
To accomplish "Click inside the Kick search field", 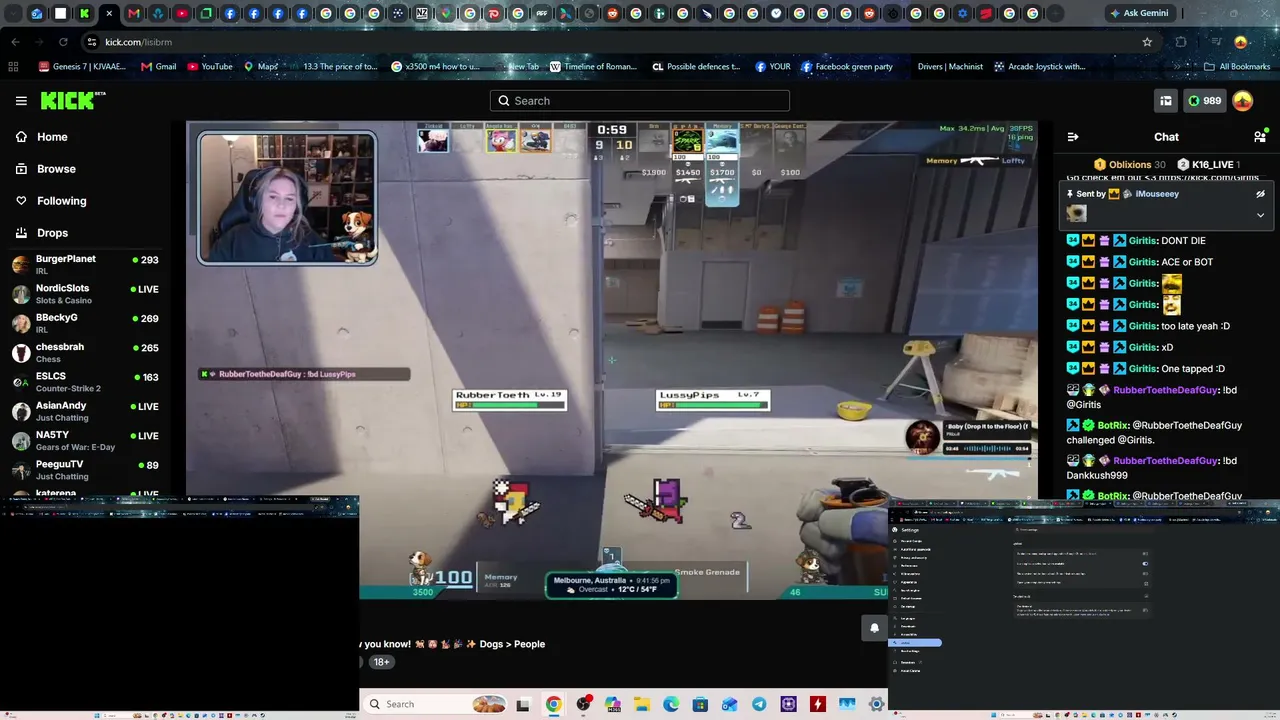I will (x=640, y=100).
